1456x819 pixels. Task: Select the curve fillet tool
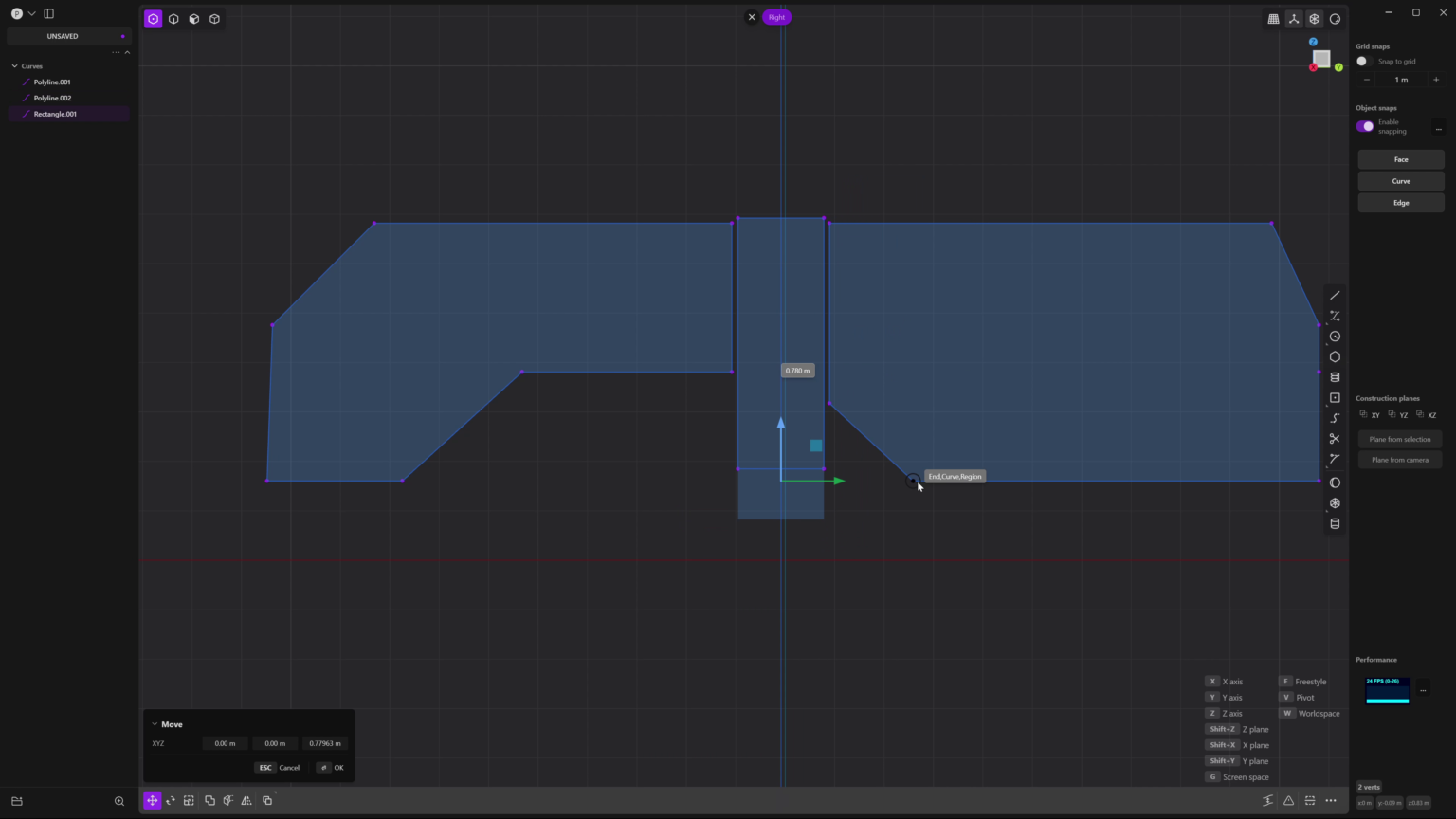tap(1335, 459)
